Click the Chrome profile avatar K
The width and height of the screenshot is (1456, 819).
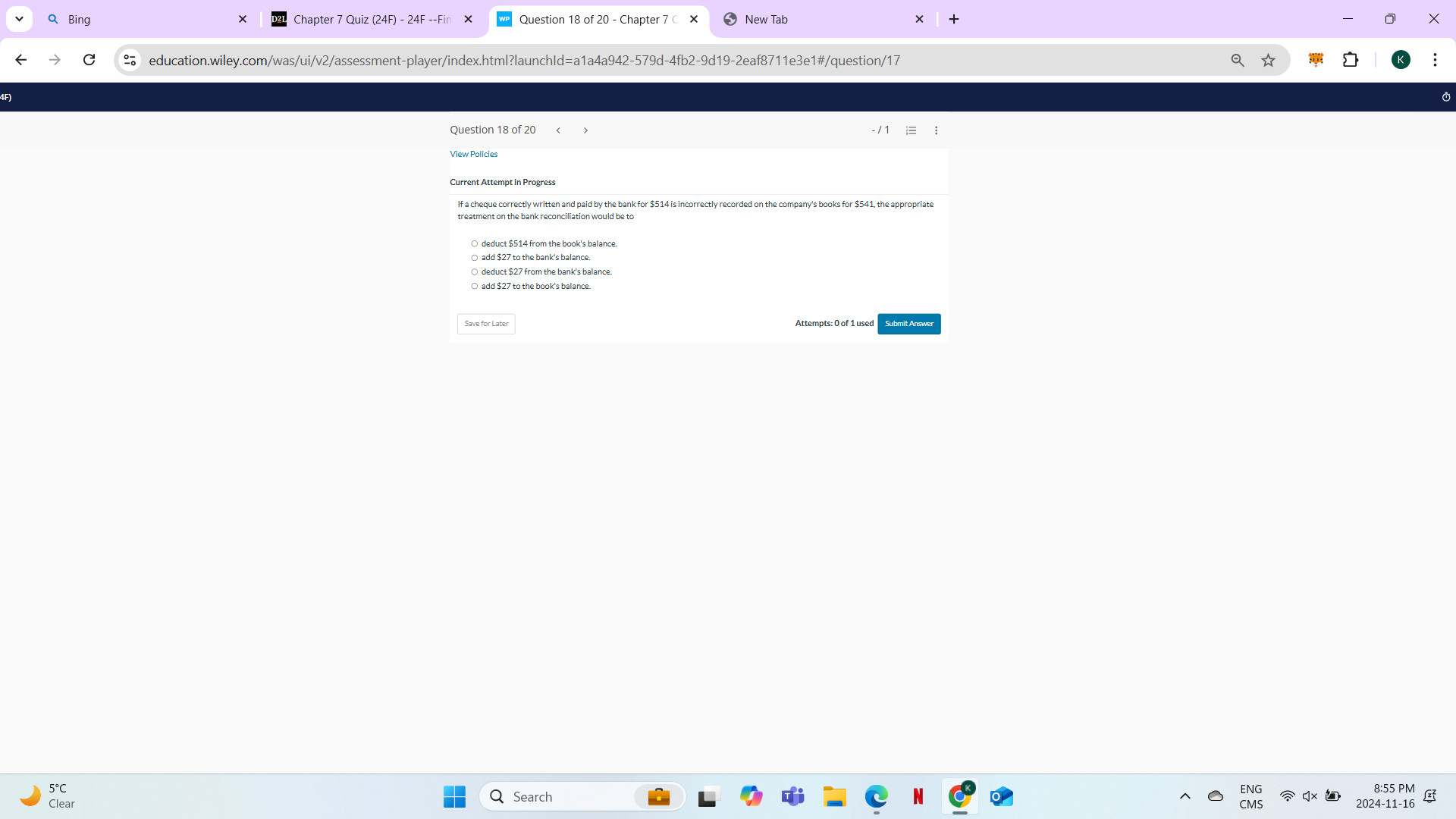click(x=1402, y=59)
